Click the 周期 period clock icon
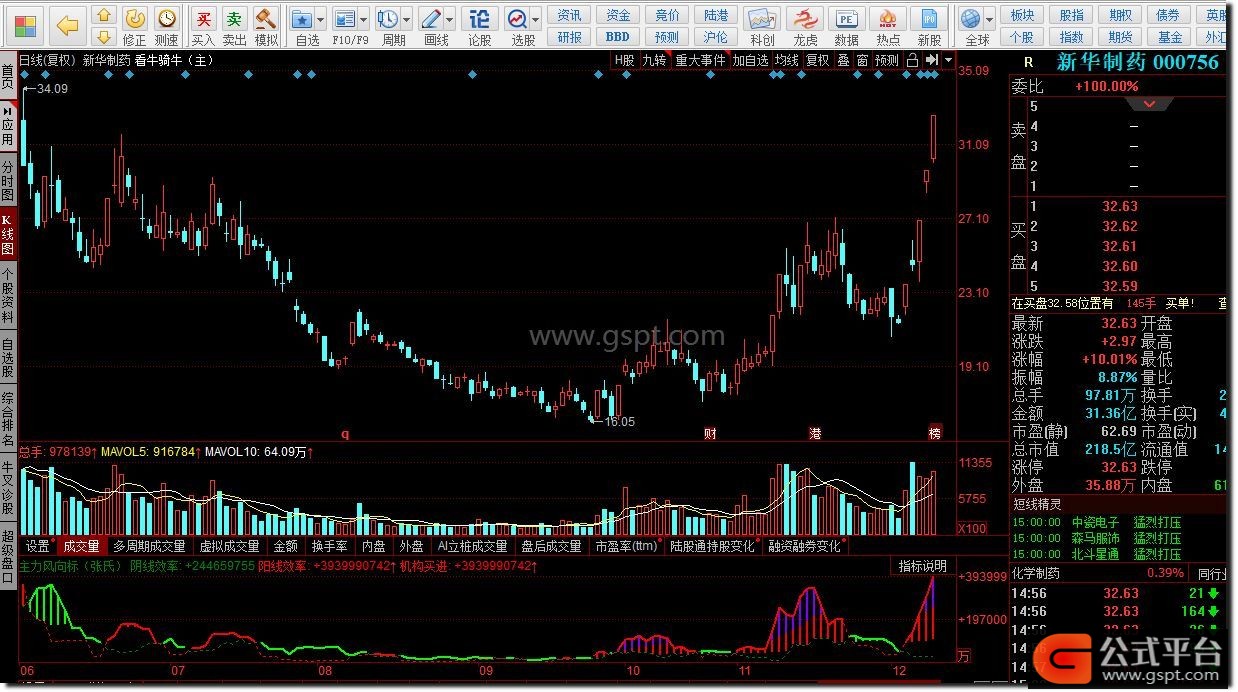Screen dimensions: 1238x692 pyautogui.click(x=389, y=25)
